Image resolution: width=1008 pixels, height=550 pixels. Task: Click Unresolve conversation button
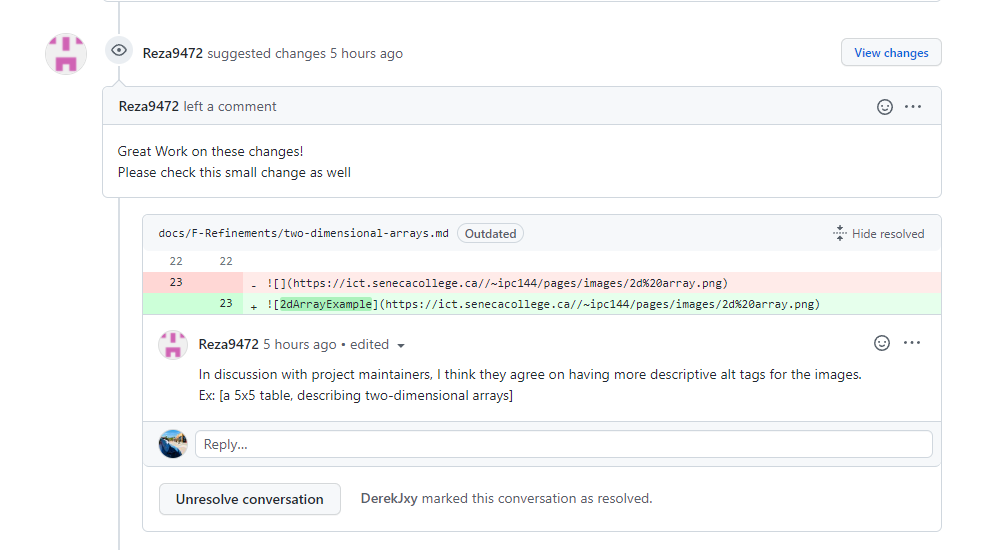(x=250, y=499)
